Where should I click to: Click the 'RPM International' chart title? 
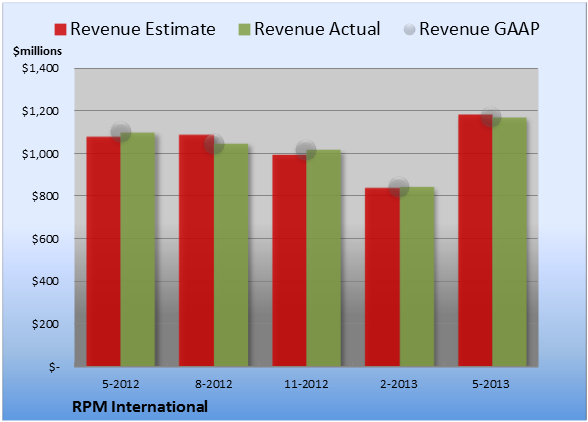140,407
